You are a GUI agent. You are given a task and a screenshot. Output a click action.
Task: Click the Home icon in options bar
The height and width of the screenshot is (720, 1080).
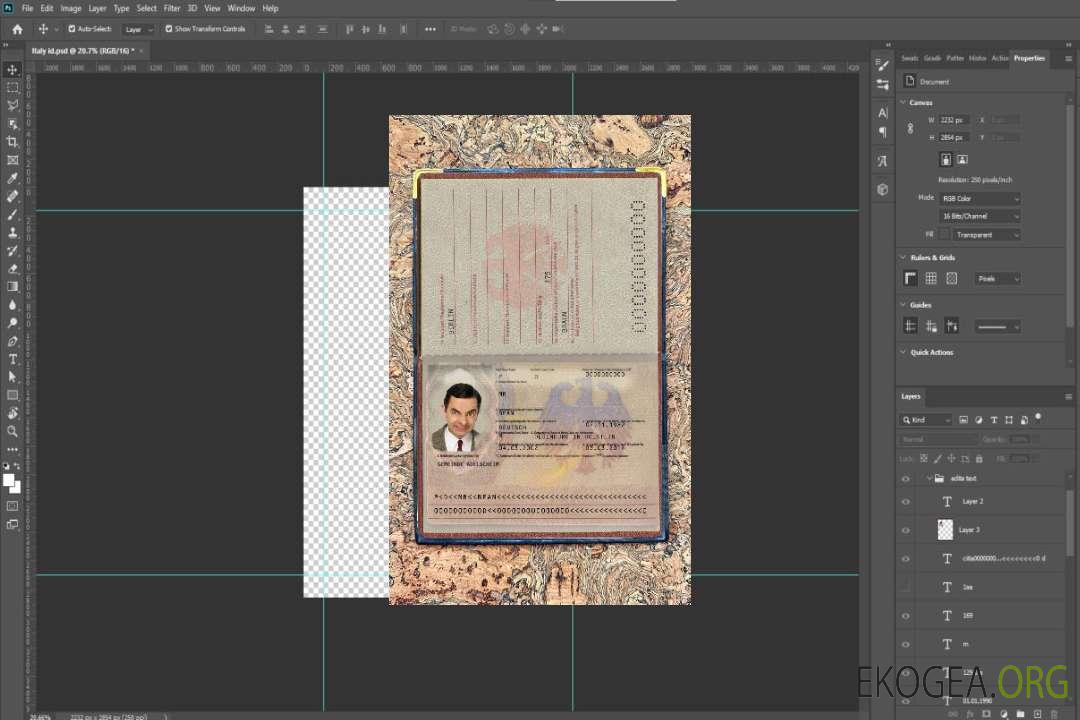[x=17, y=29]
